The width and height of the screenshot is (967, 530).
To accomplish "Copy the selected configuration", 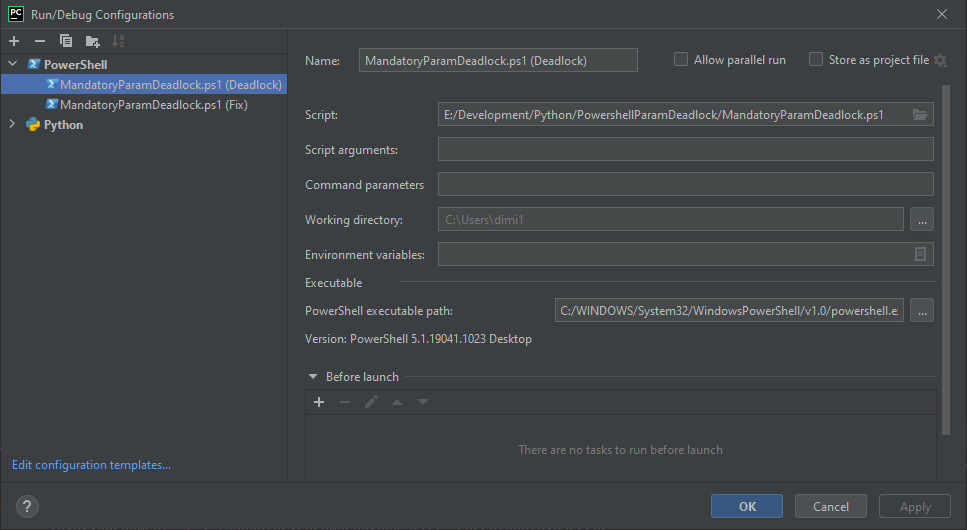I will point(66,41).
